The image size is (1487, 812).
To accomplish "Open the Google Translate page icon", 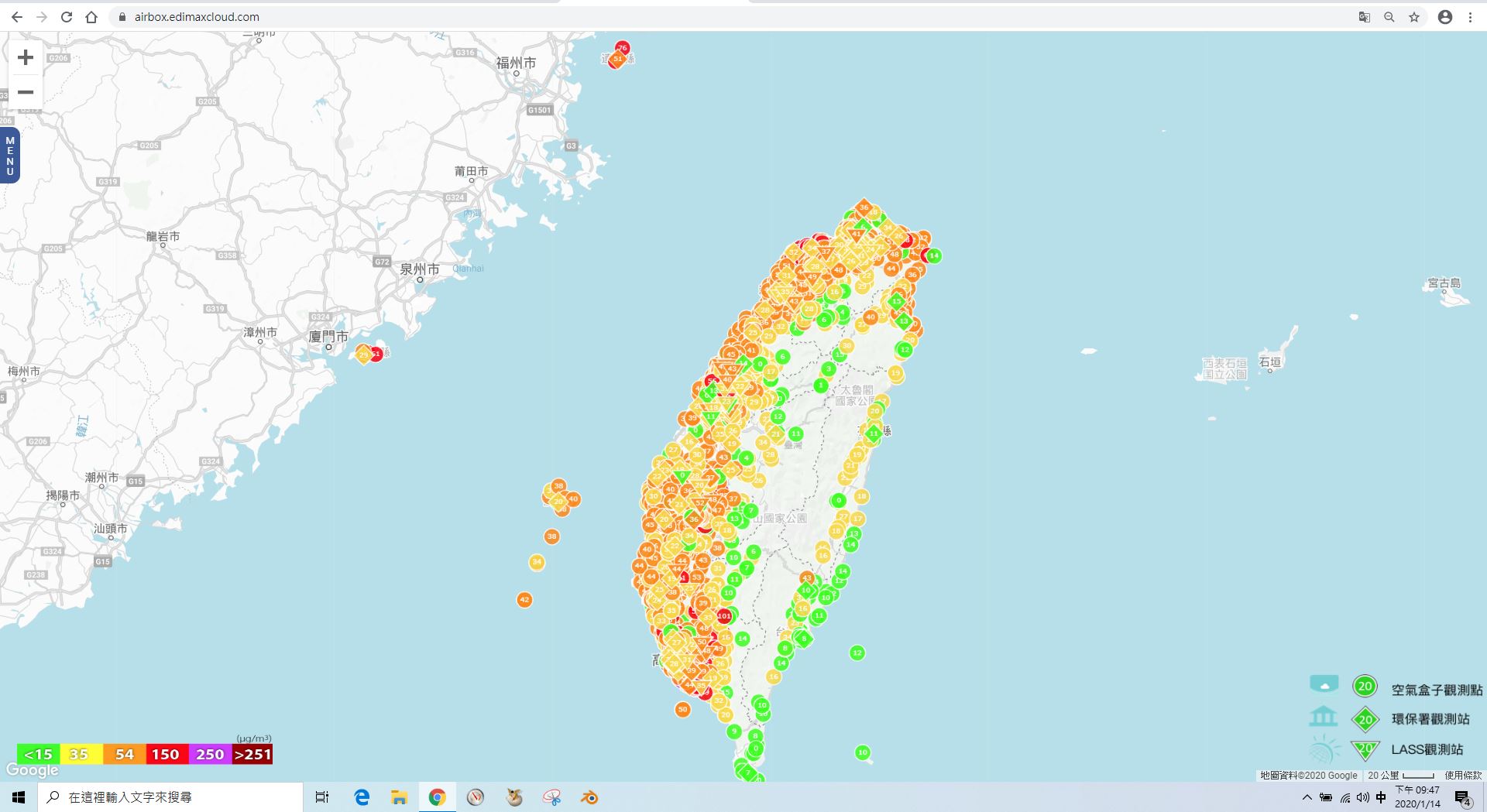I will click(x=1365, y=17).
